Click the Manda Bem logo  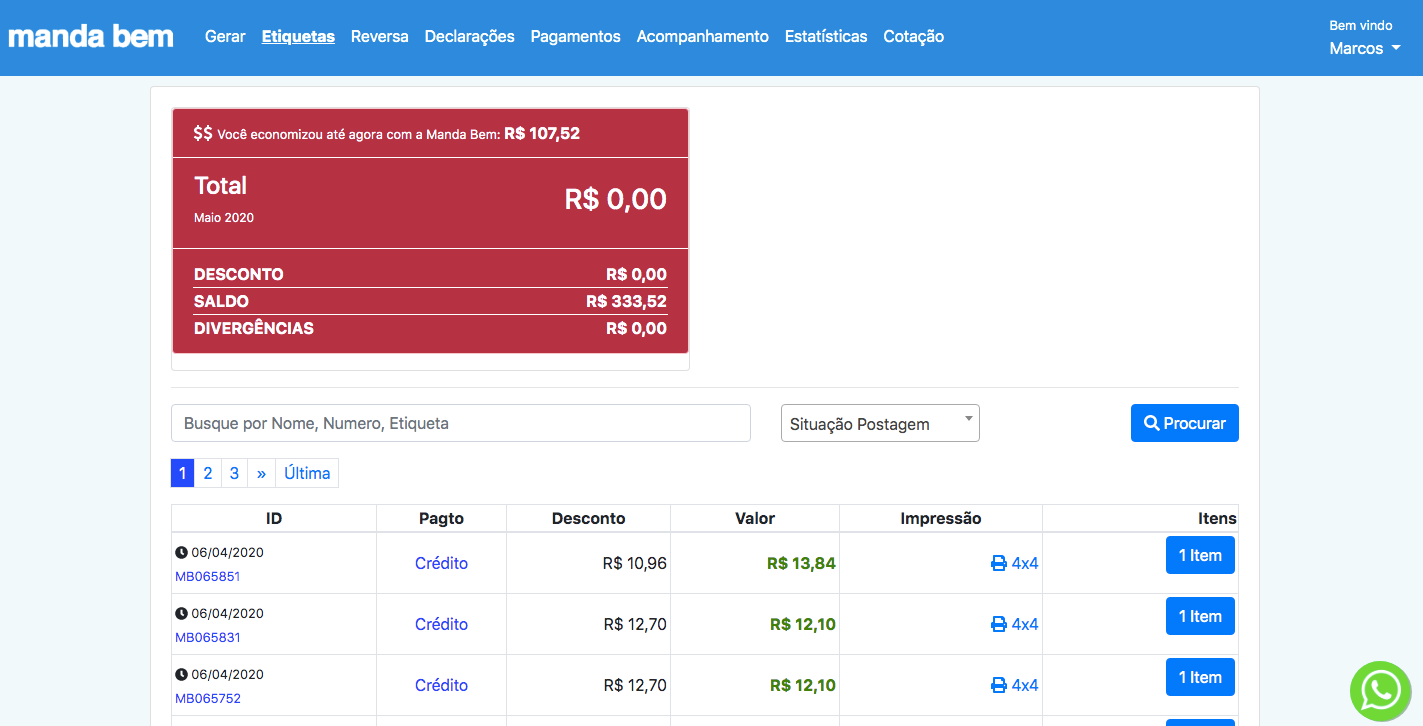91,37
